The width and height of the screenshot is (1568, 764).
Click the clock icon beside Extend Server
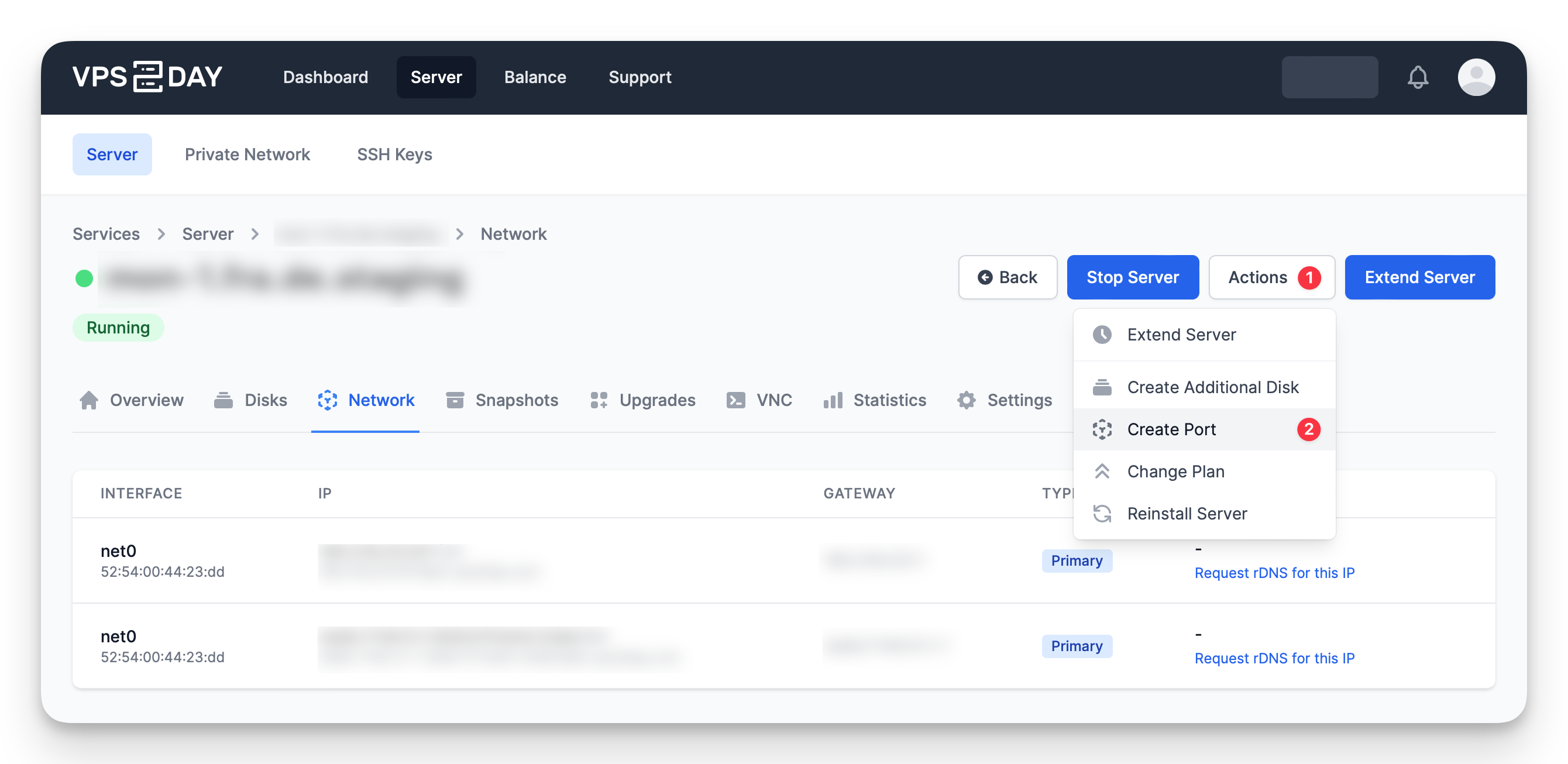pos(1102,334)
